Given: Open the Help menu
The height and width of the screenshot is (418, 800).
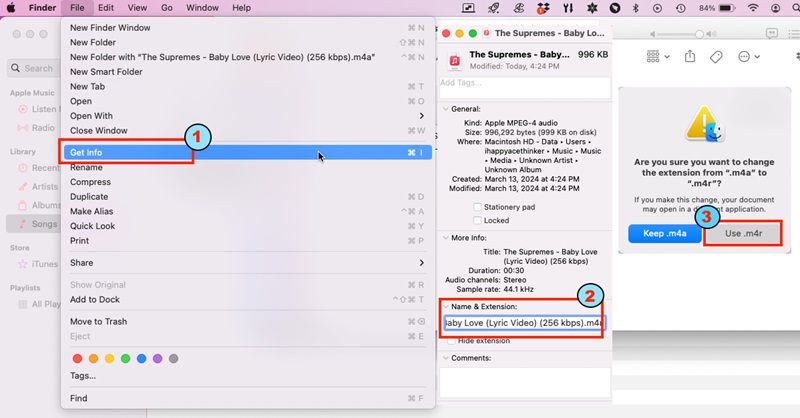Looking at the screenshot, I should tap(241, 8).
